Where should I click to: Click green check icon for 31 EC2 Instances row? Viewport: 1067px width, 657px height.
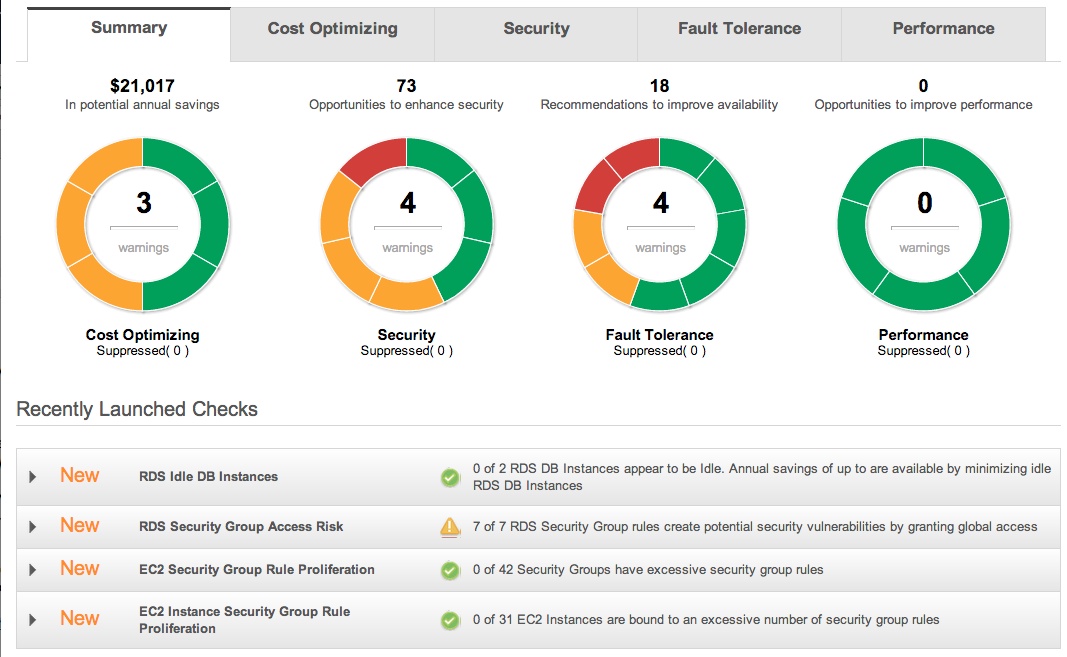(x=450, y=620)
